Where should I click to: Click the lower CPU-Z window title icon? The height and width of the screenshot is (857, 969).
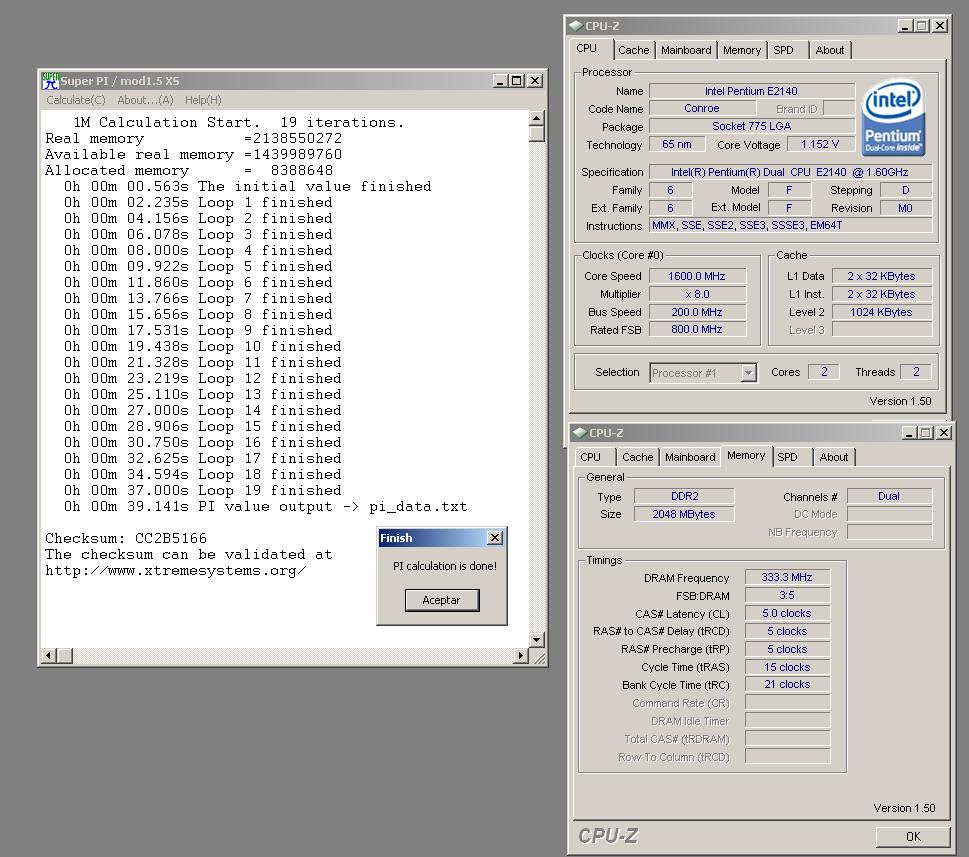[x=580, y=433]
